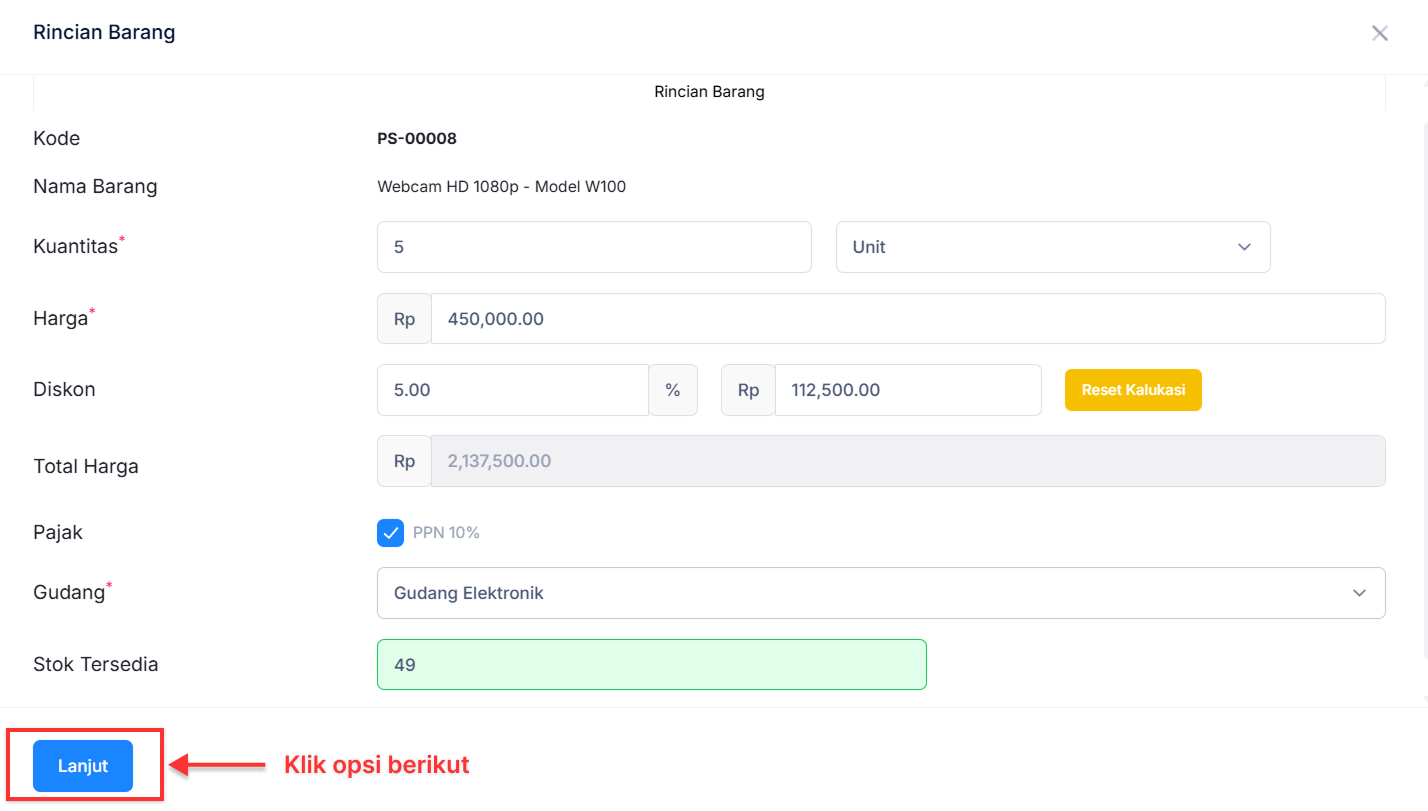The image size is (1428, 811).
Task: Click the Diskon amount field showing 112,500.00
Action: [x=907, y=390]
